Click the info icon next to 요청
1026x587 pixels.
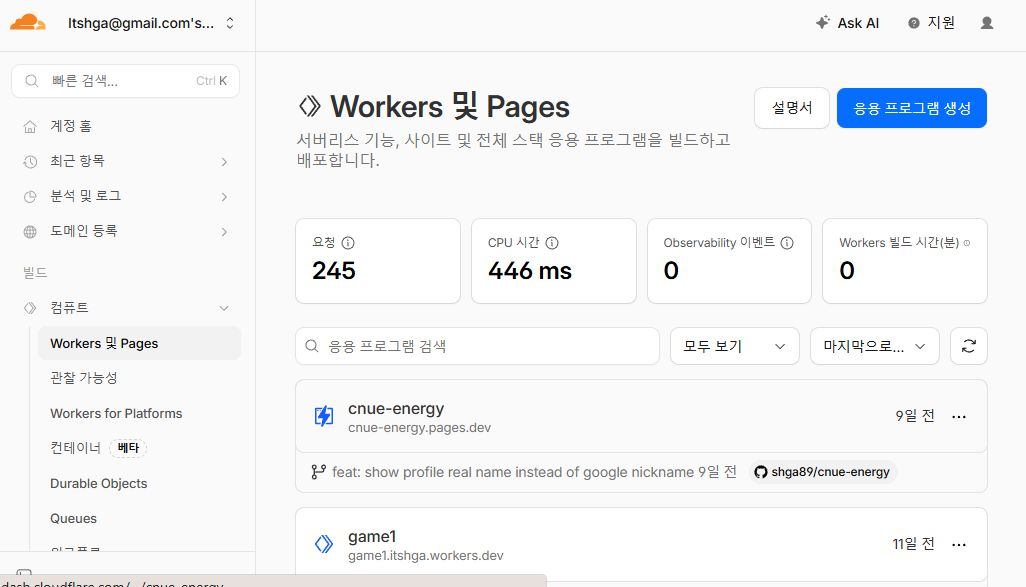348,243
